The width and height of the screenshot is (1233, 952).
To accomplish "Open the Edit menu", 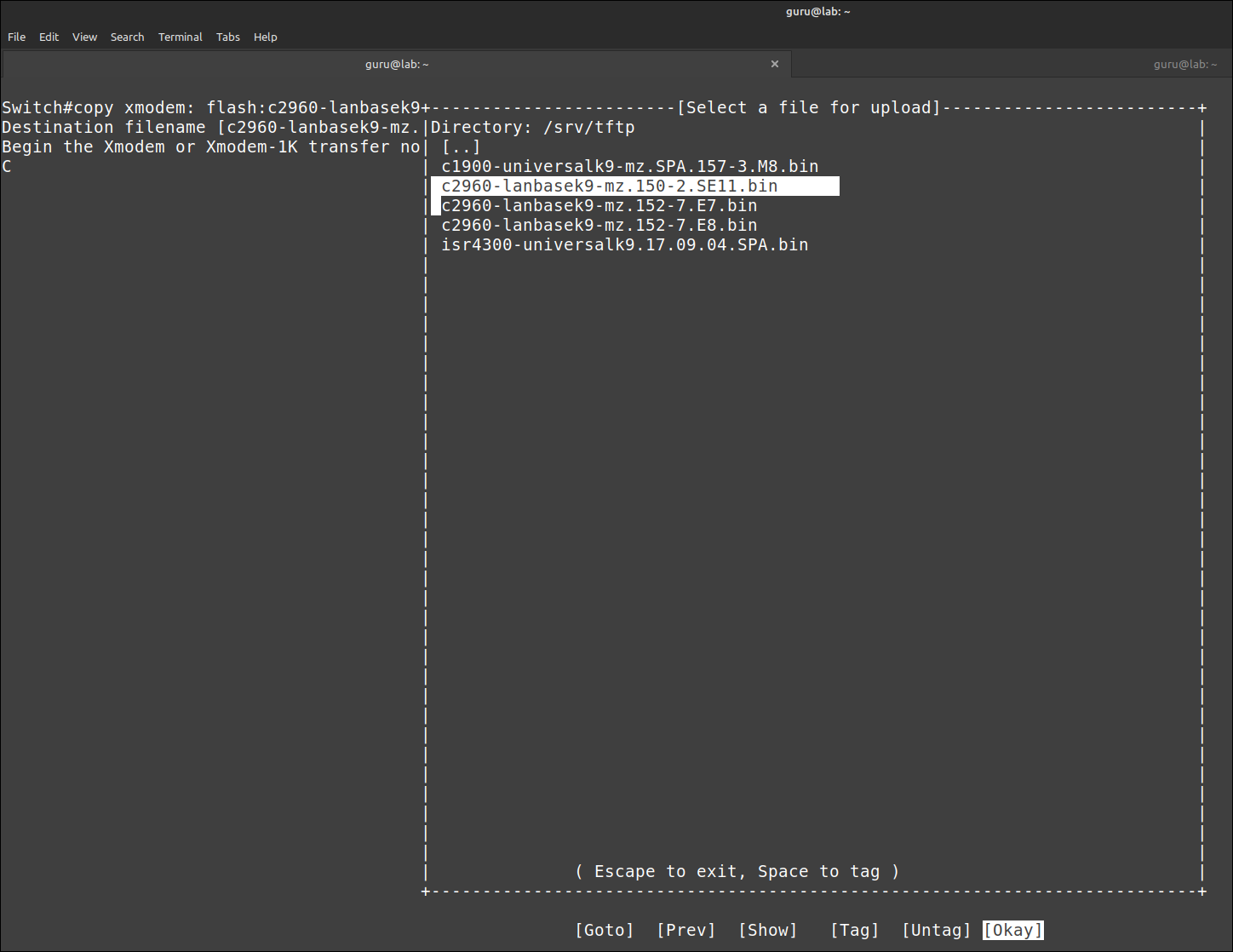I will point(49,37).
